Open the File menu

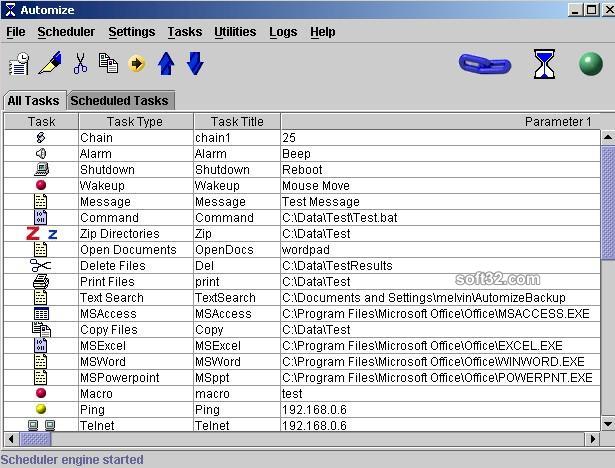[x=16, y=32]
